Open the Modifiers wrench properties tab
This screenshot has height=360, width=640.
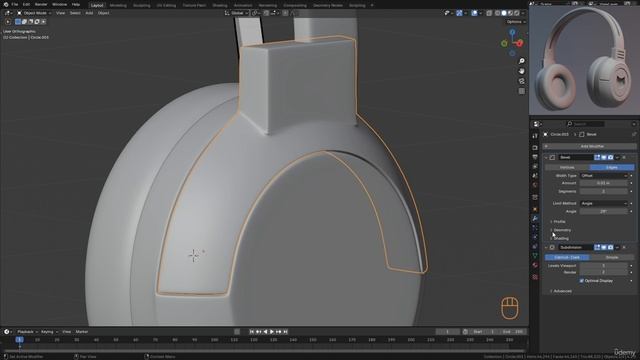[535, 218]
